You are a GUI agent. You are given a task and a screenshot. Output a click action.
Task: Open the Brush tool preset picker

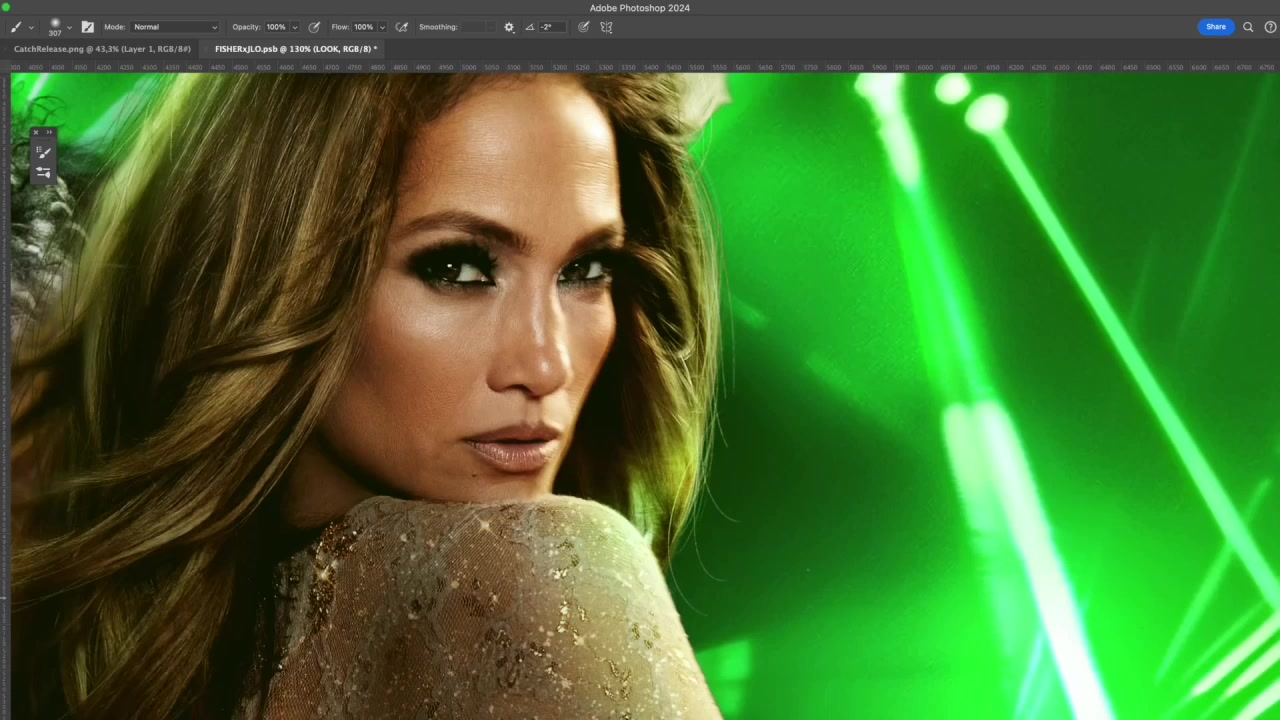point(16,27)
